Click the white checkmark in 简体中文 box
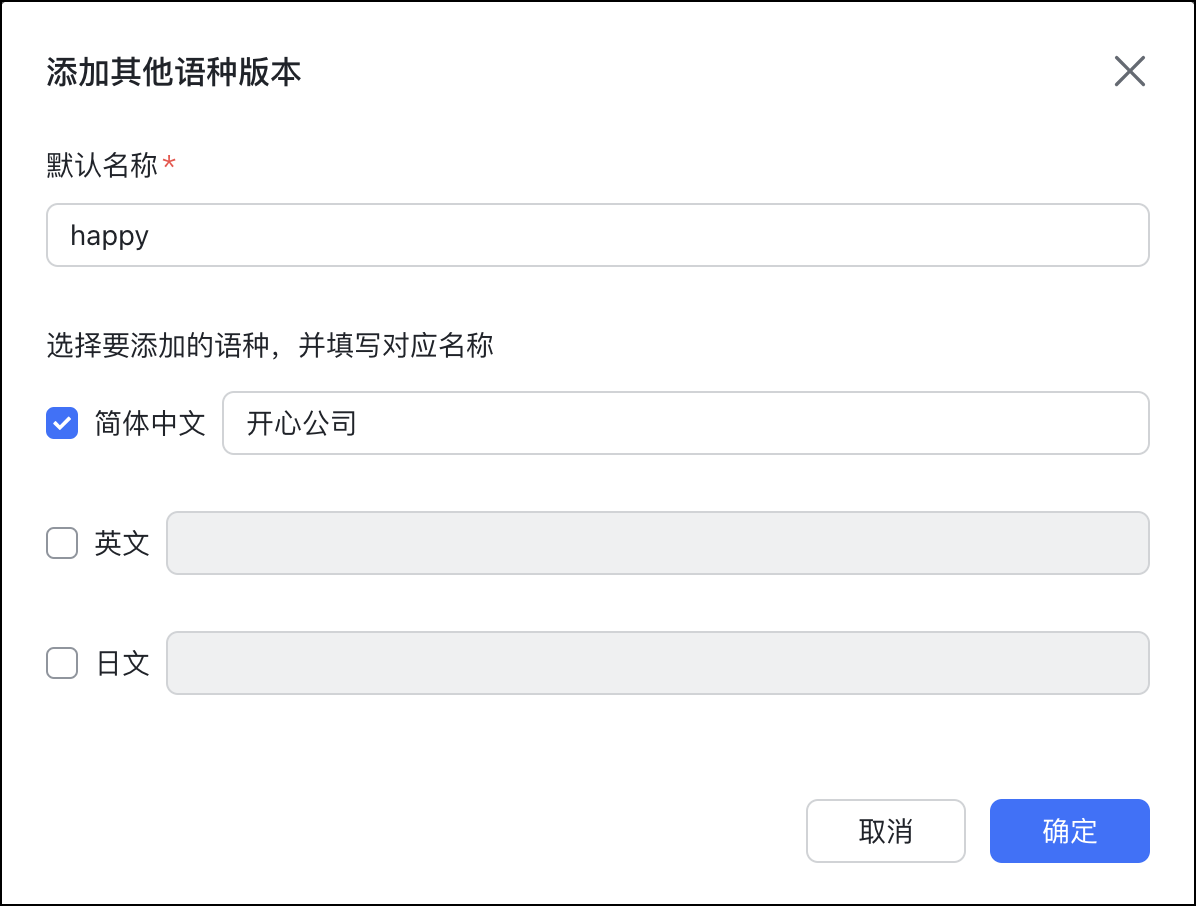This screenshot has width=1196, height=906. click(62, 423)
